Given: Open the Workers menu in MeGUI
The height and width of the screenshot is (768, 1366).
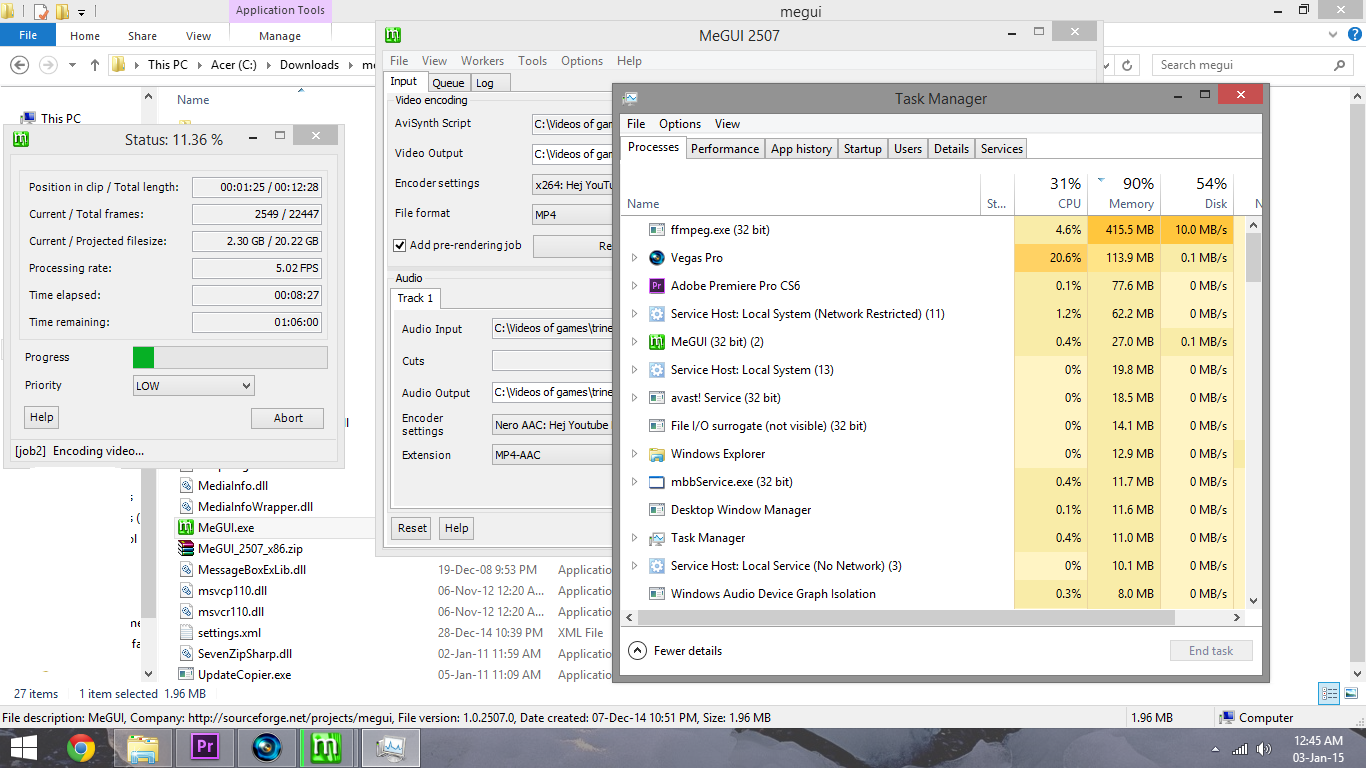Looking at the screenshot, I should click(x=483, y=61).
